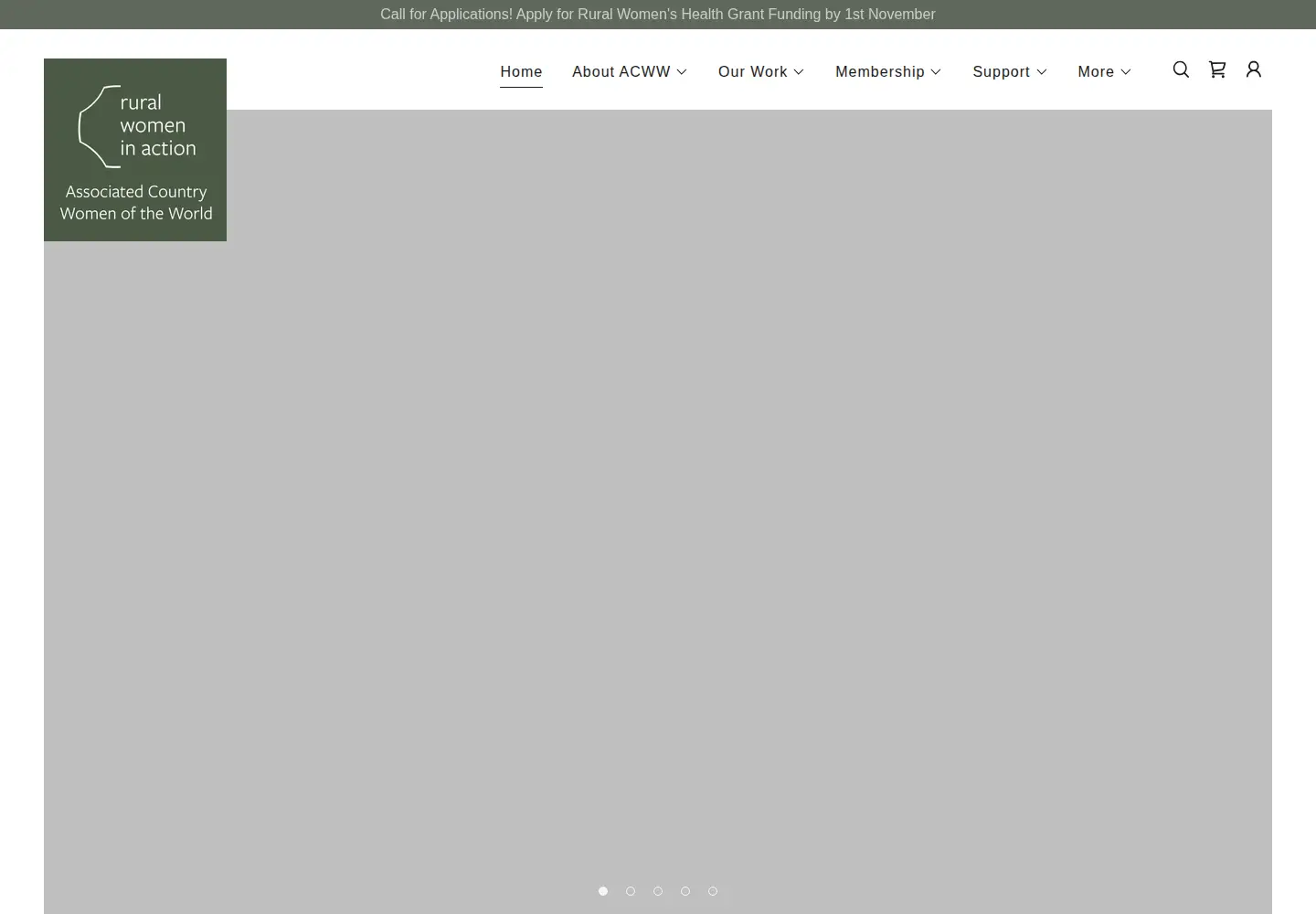Select the second slideshow dot
The image size is (1316, 914).
point(631,891)
